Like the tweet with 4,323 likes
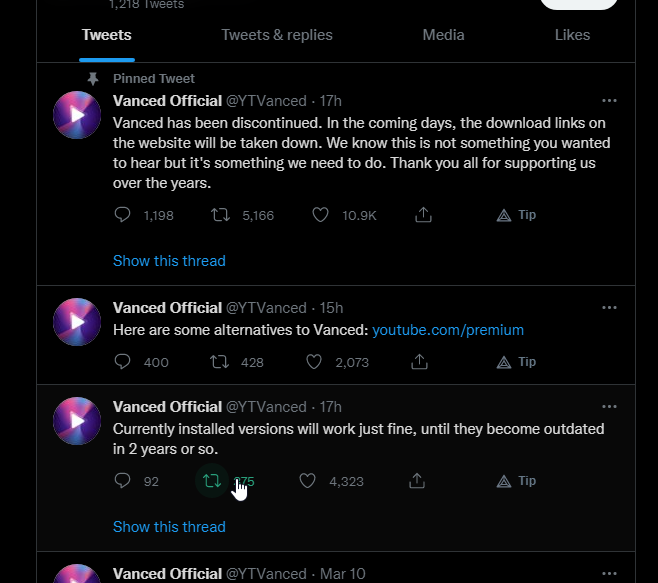The height and width of the screenshot is (583, 658). 308,481
